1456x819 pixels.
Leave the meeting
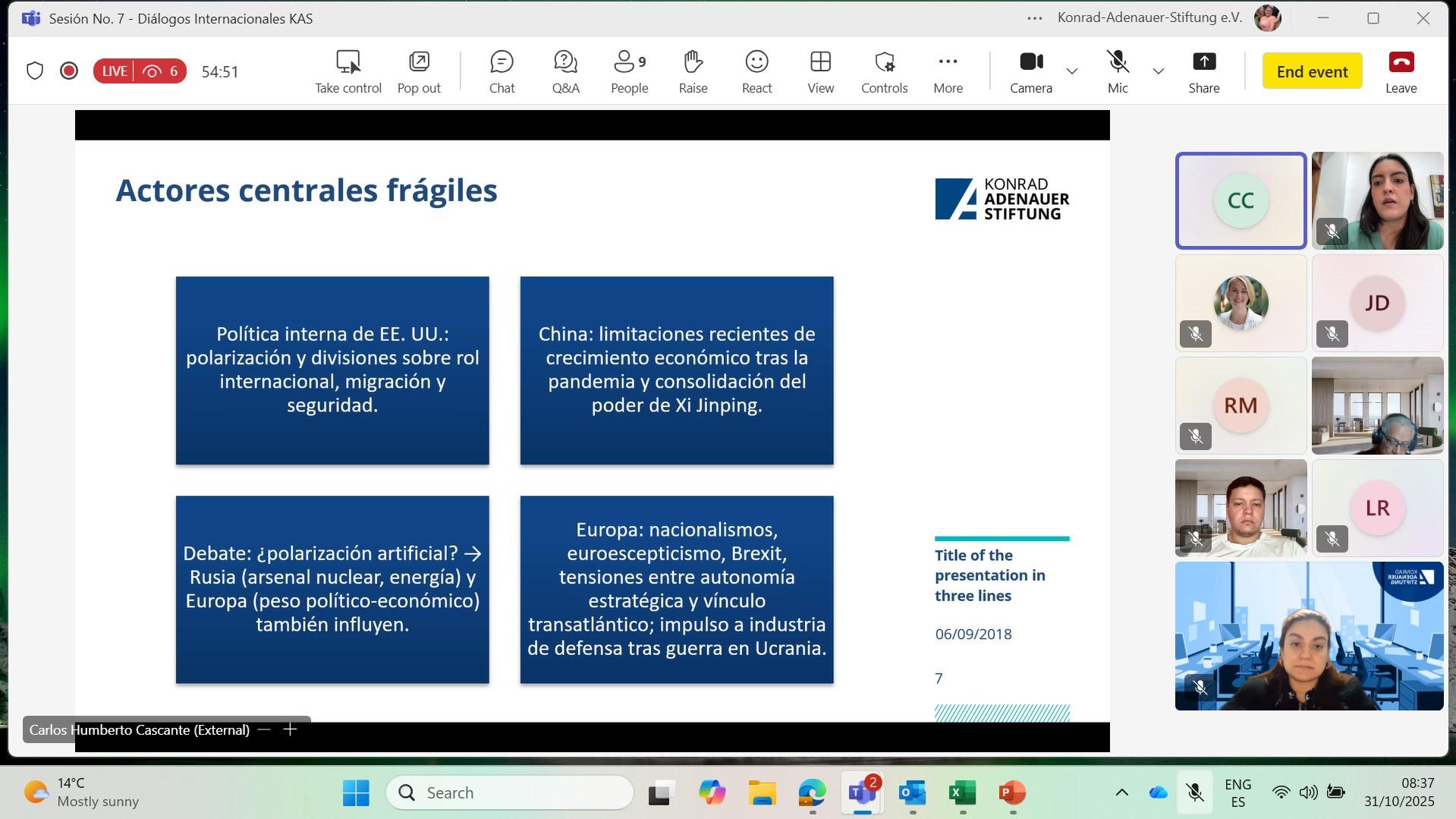(x=1401, y=71)
